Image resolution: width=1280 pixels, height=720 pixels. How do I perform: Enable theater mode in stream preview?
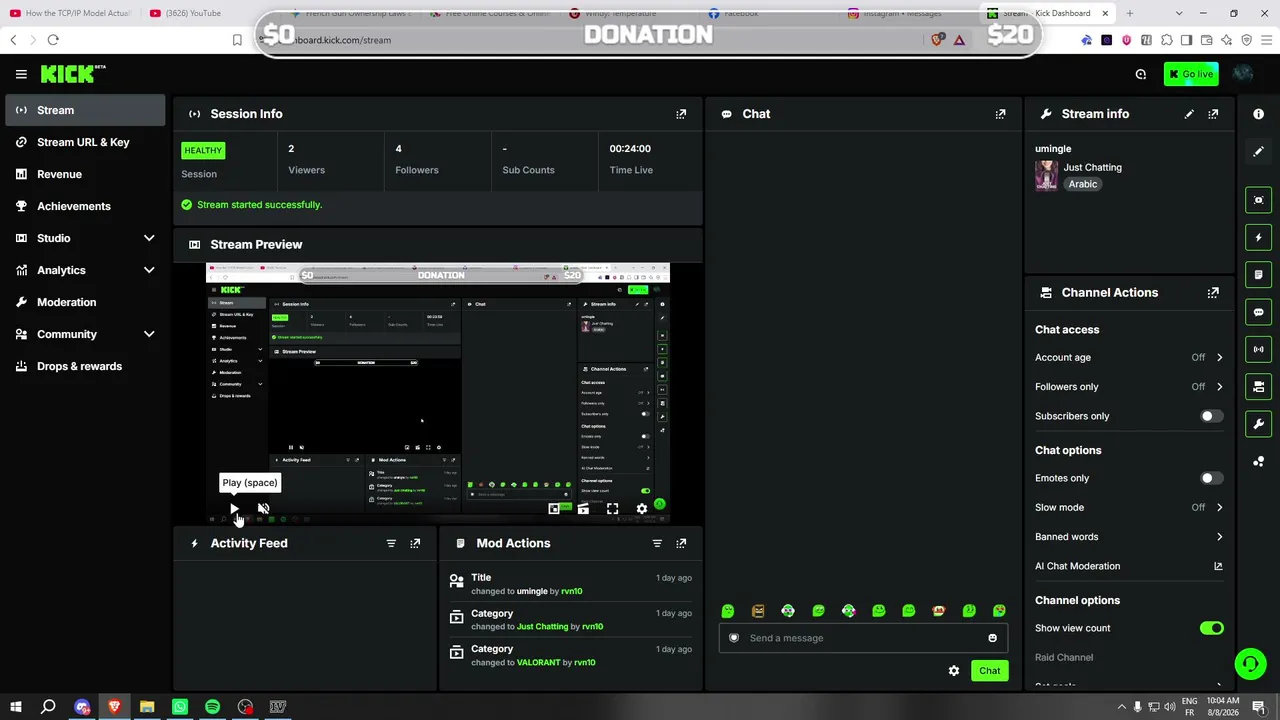tap(583, 509)
